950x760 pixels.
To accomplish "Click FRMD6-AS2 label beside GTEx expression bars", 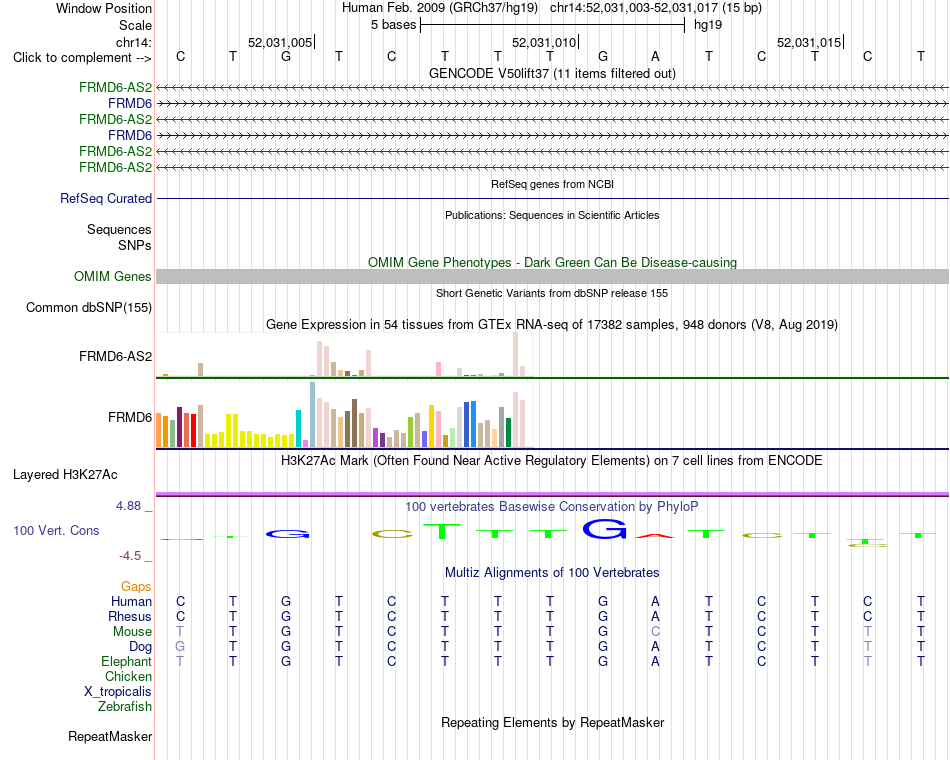I will coord(115,356).
